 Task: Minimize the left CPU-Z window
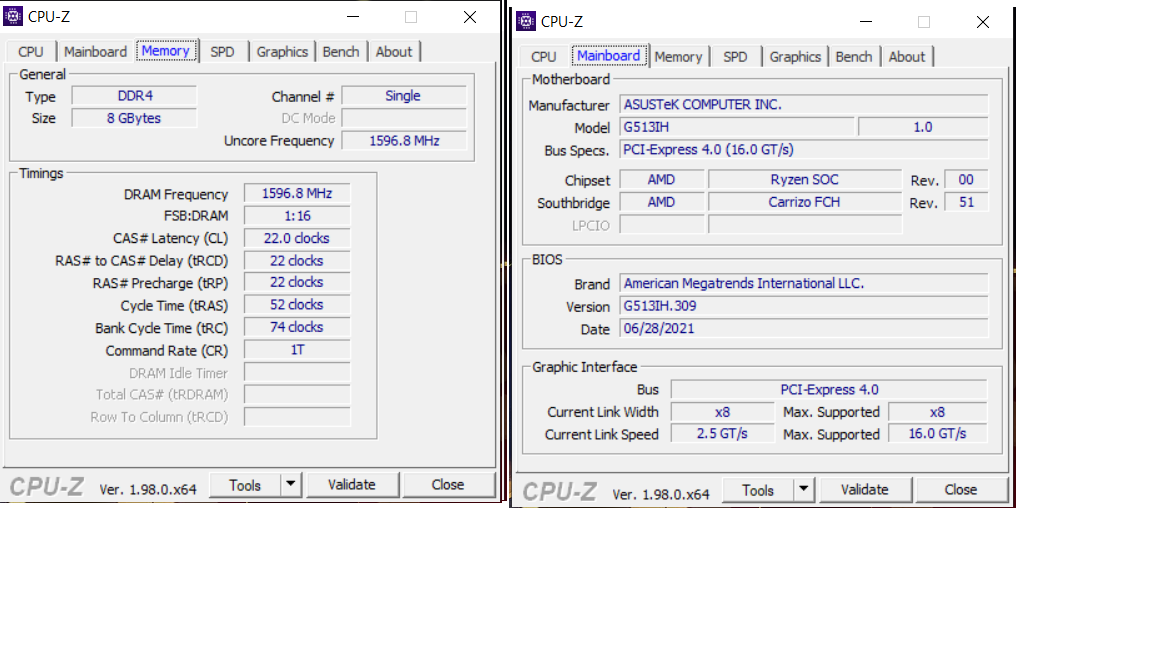tap(353, 16)
